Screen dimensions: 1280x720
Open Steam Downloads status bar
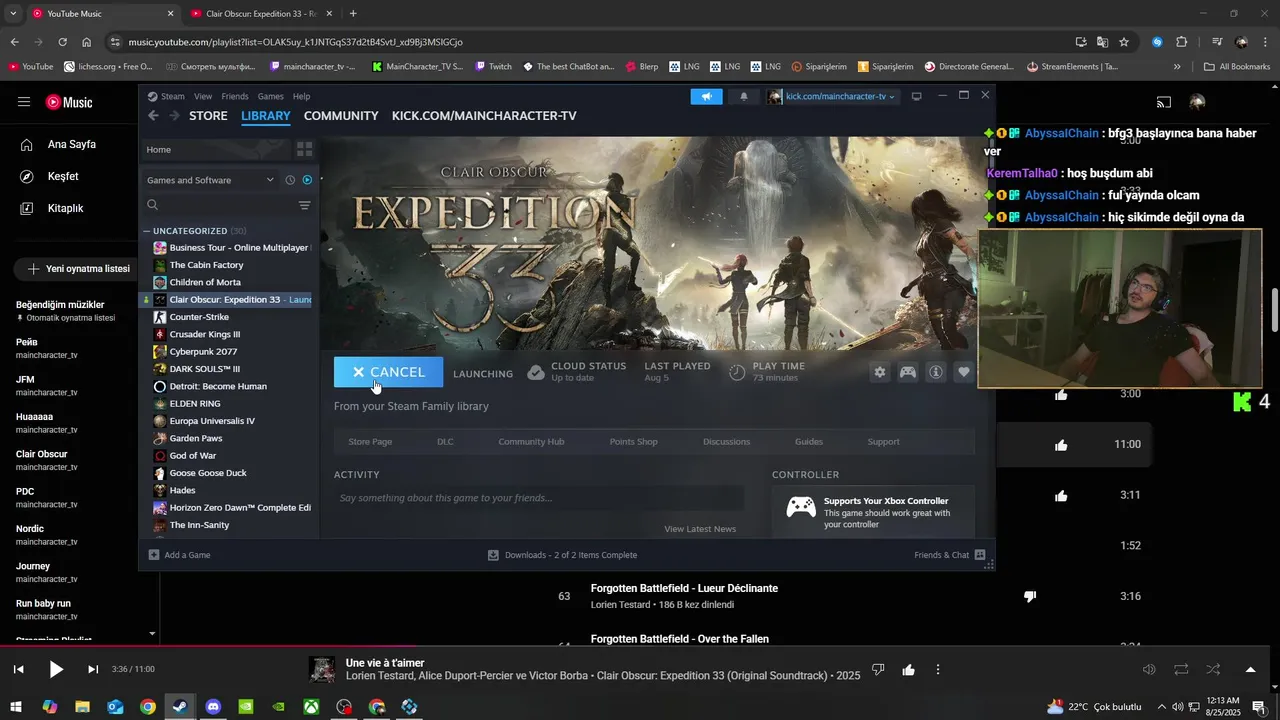[x=562, y=555]
